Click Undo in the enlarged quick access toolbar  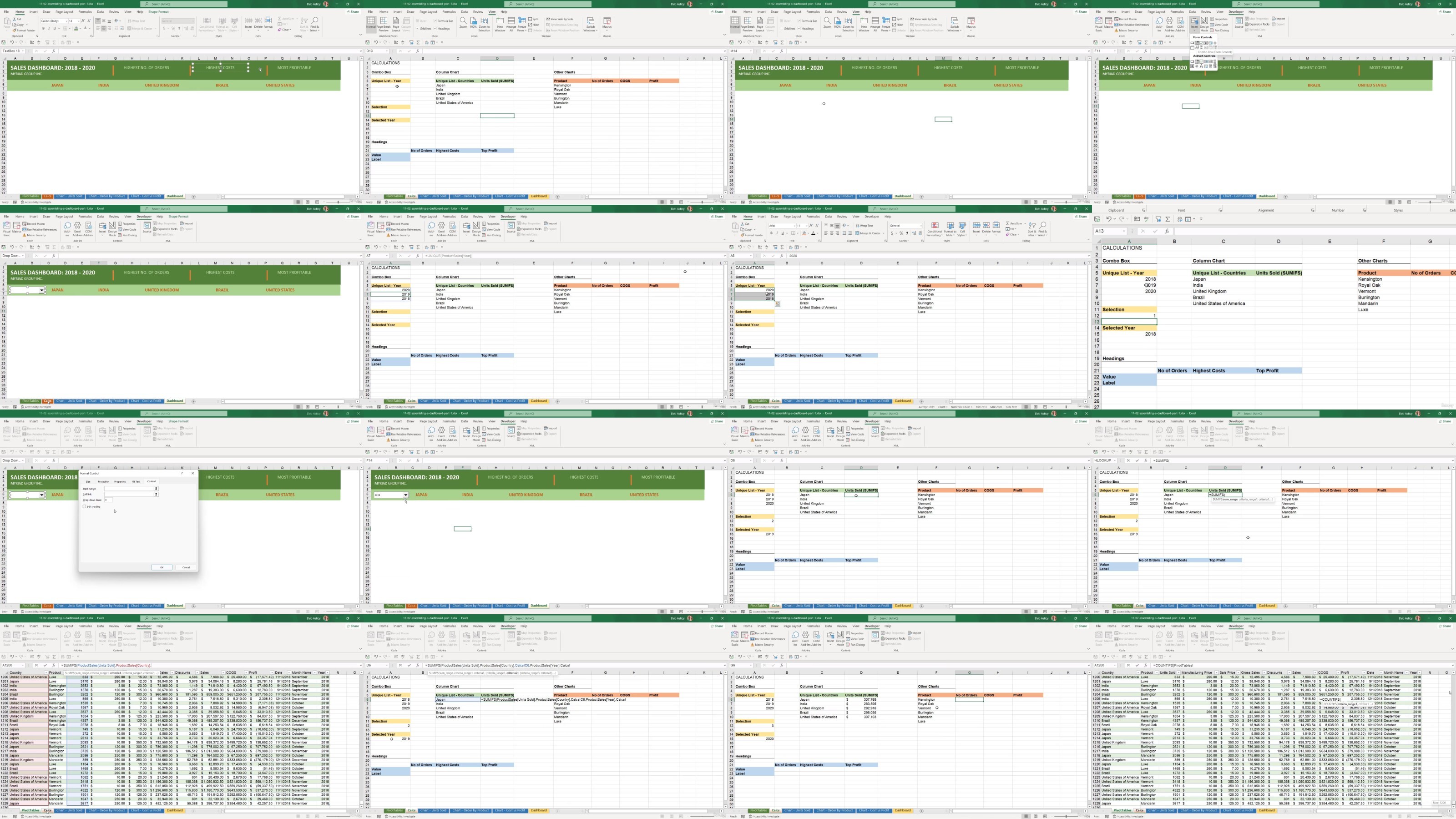pos(1109,219)
